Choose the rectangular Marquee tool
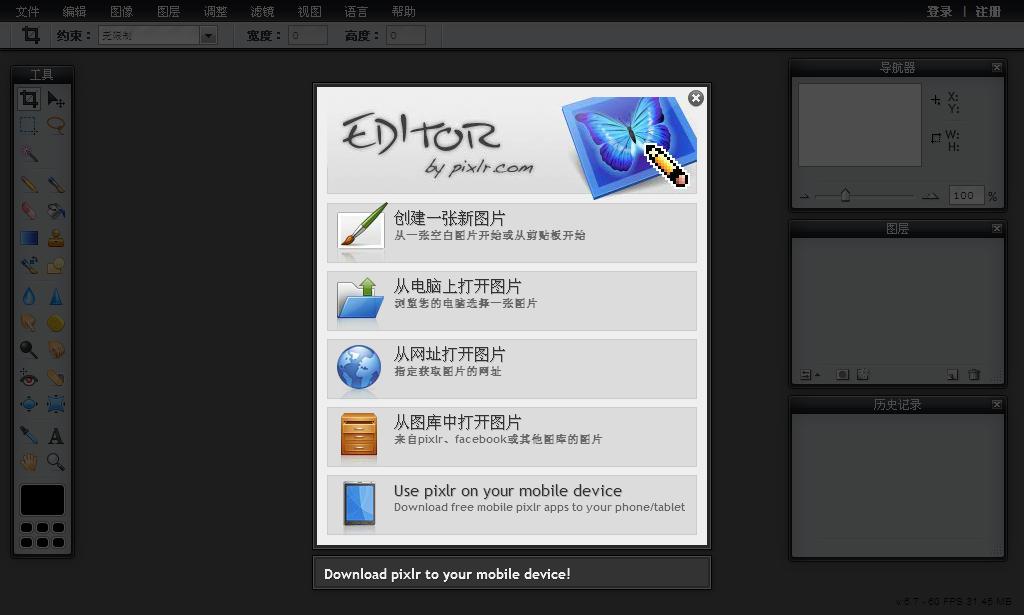The height and width of the screenshot is (615, 1024). tap(29, 125)
